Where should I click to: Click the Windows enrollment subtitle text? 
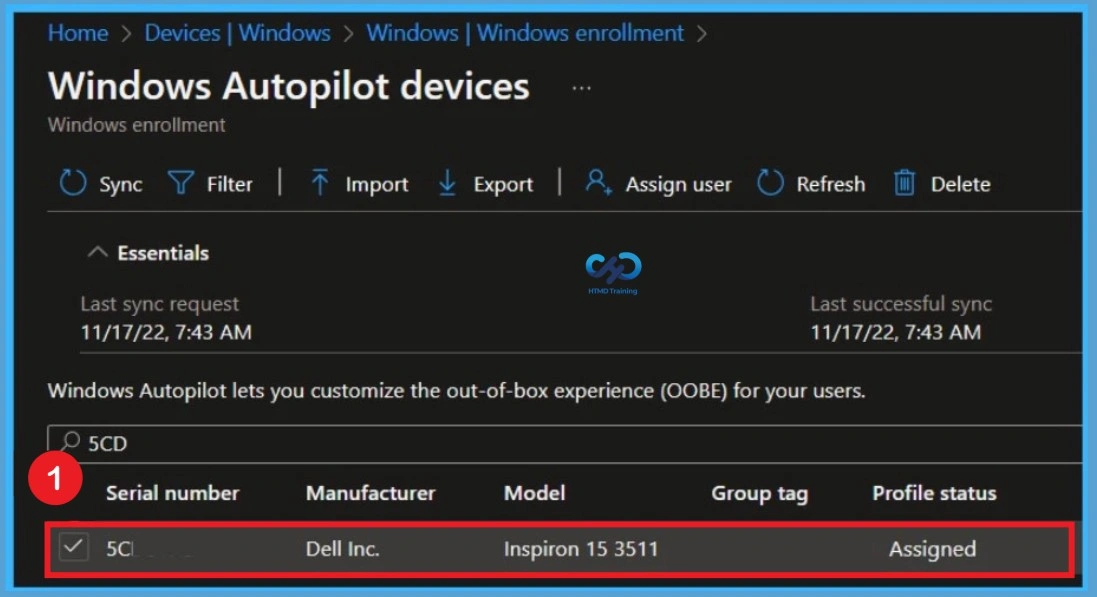coord(136,125)
